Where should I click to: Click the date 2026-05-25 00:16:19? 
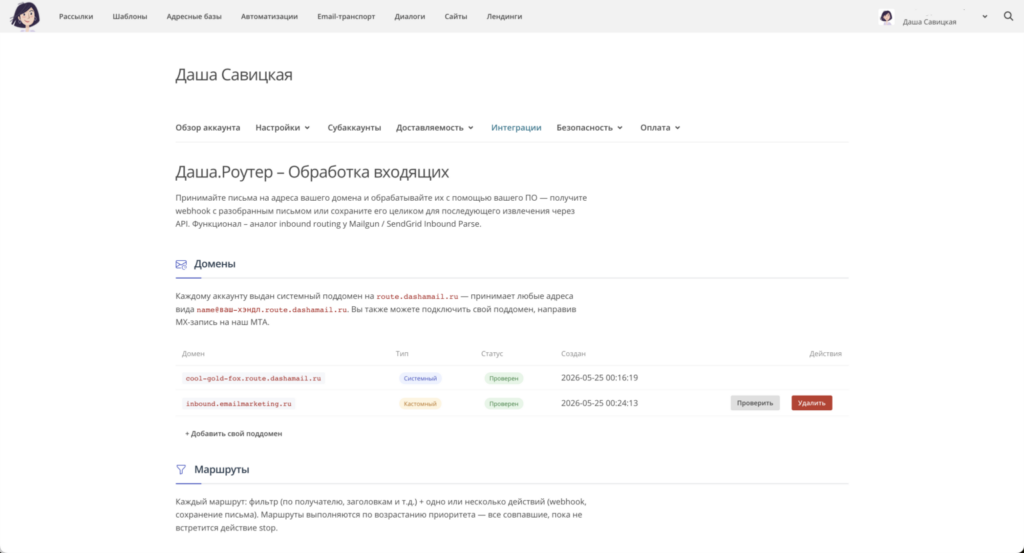(600, 377)
